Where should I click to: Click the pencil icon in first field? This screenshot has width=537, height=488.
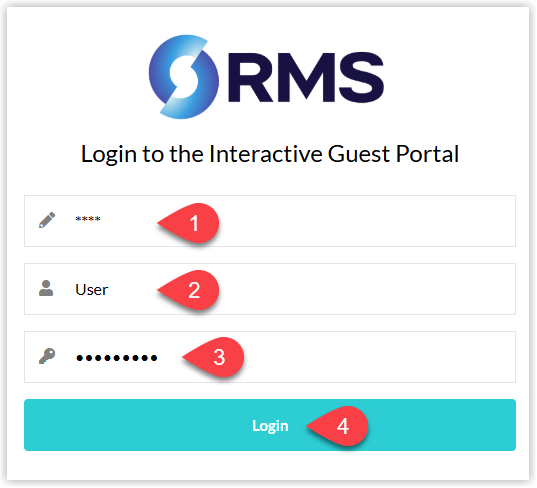47,220
